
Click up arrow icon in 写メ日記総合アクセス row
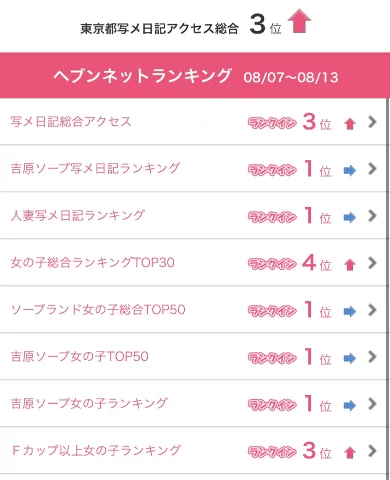[350, 124]
